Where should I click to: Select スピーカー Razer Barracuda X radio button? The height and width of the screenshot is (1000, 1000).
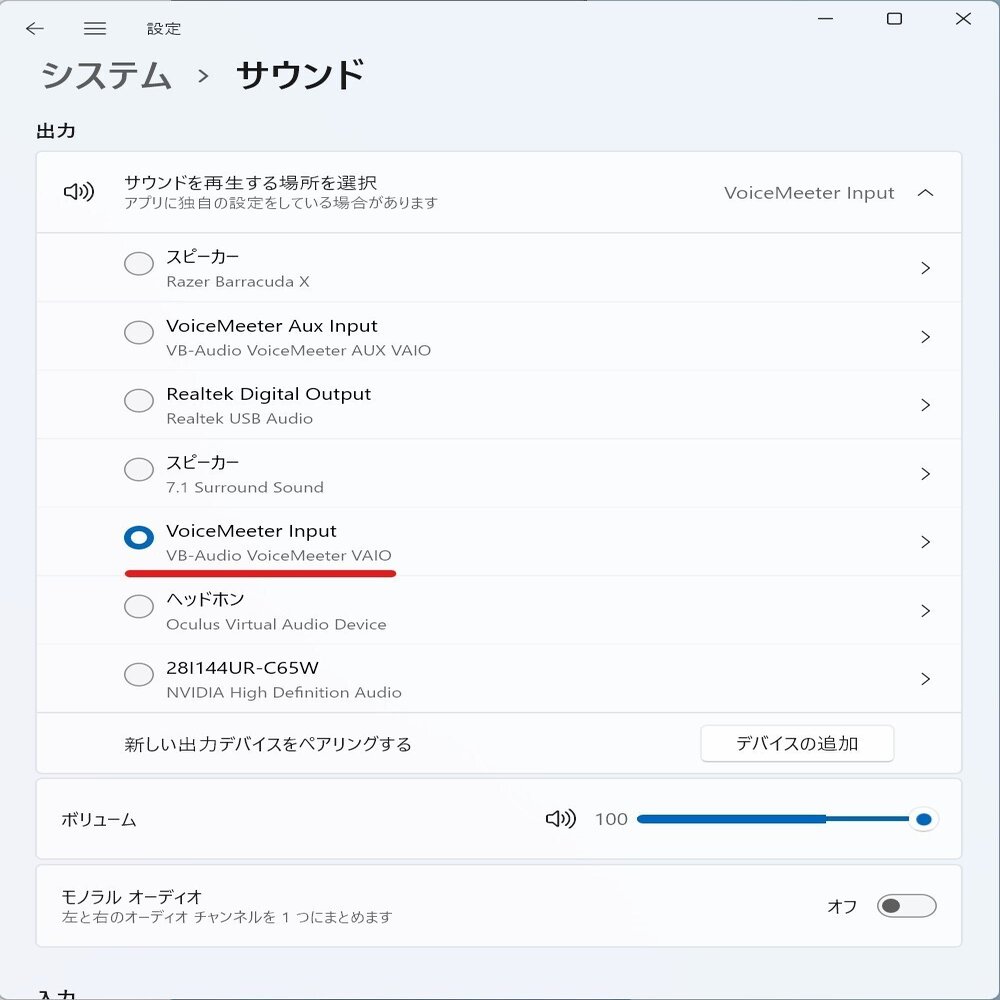tap(138, 263)
